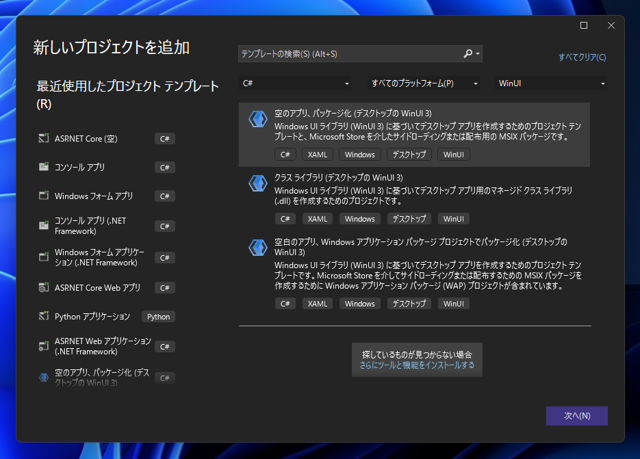Select 空のアプリ、パッケージ化 (デスクトップの WinUI 3) result
Viewport: 640px width, 459px height.
pos(414,135)
